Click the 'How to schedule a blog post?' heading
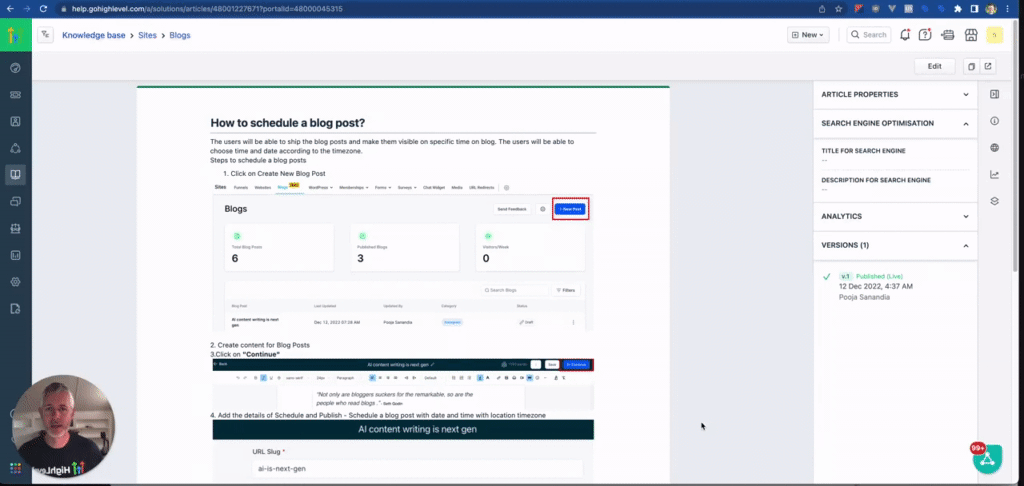The width and height of the screenshot is (1024, 486). (x=287, y=123)
